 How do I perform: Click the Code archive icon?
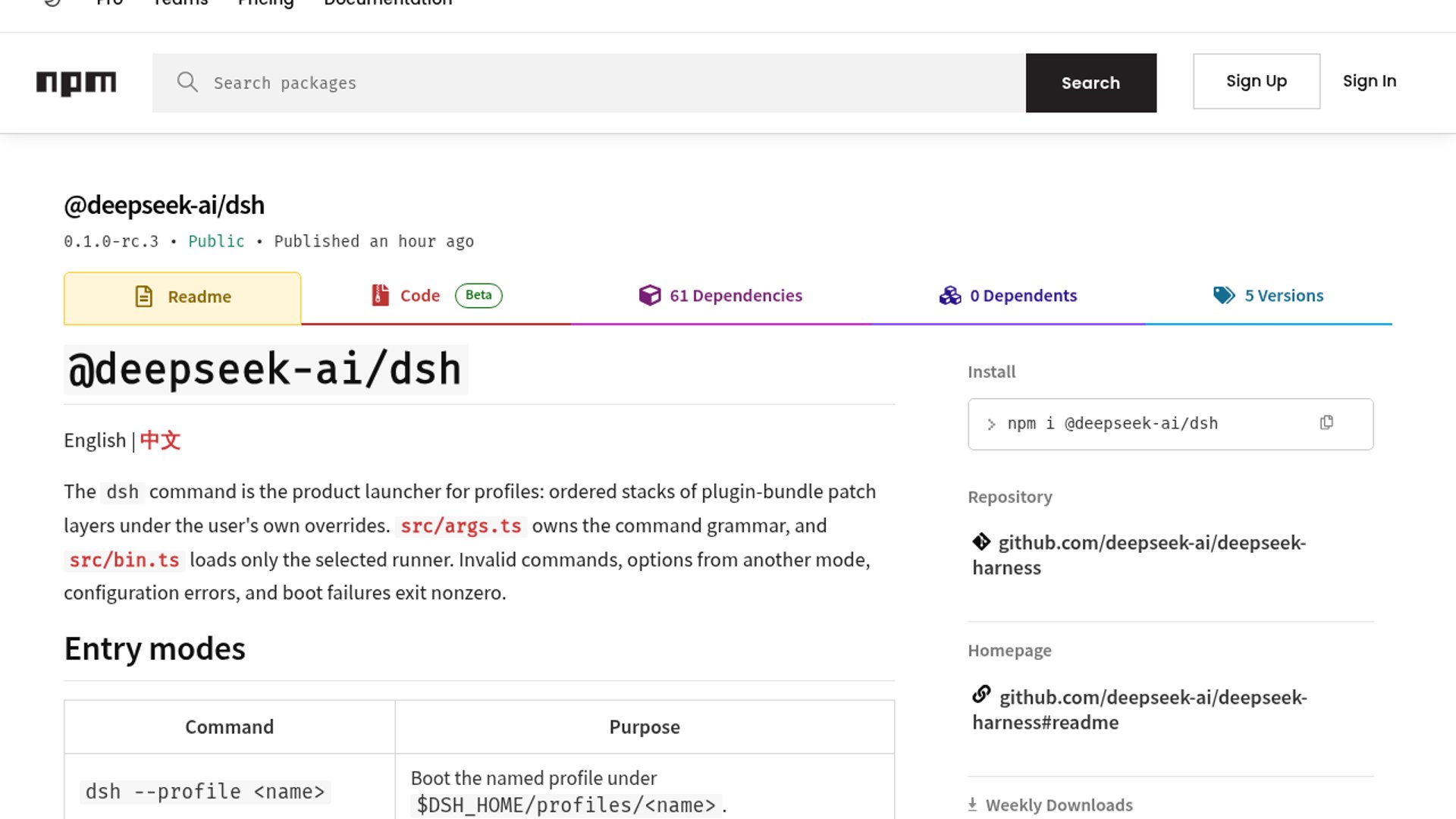pos(380,295)
